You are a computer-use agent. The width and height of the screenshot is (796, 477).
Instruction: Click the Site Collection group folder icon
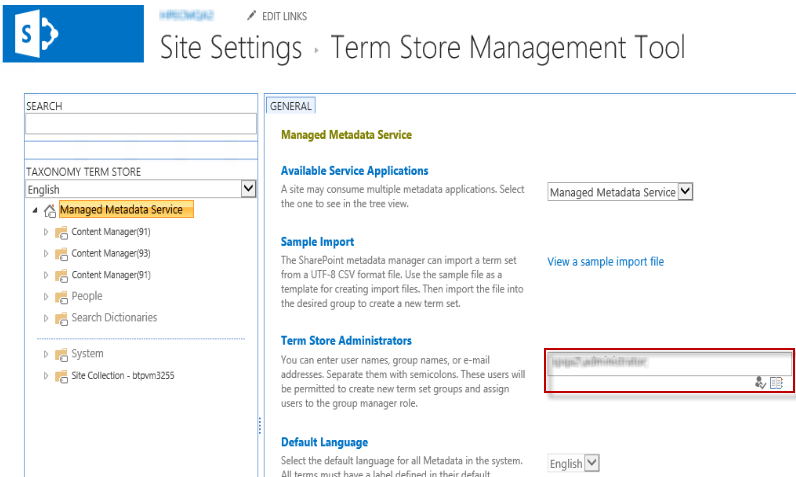pyautogui.click(x=61, y=376)
